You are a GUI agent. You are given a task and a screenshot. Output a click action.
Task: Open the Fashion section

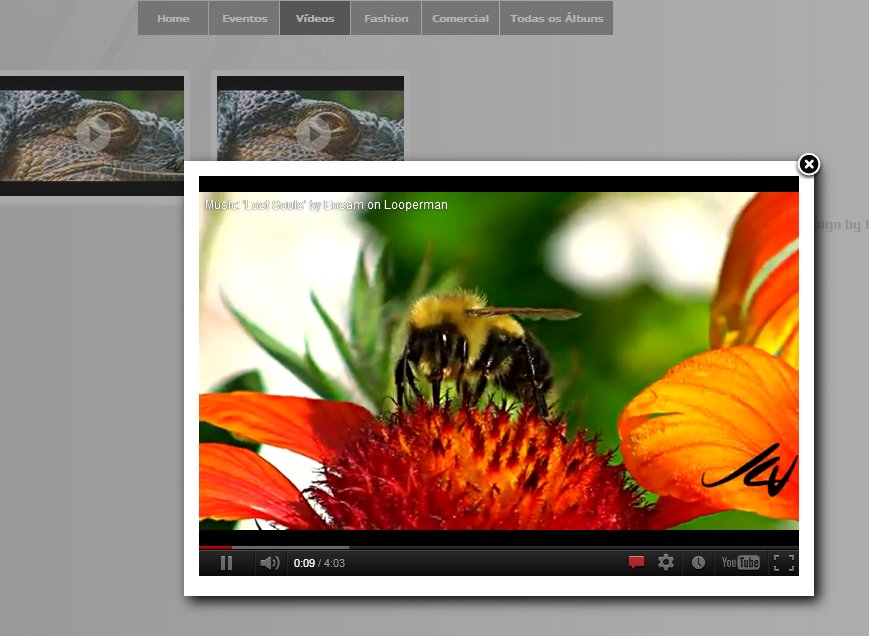[x=386, y=18]
